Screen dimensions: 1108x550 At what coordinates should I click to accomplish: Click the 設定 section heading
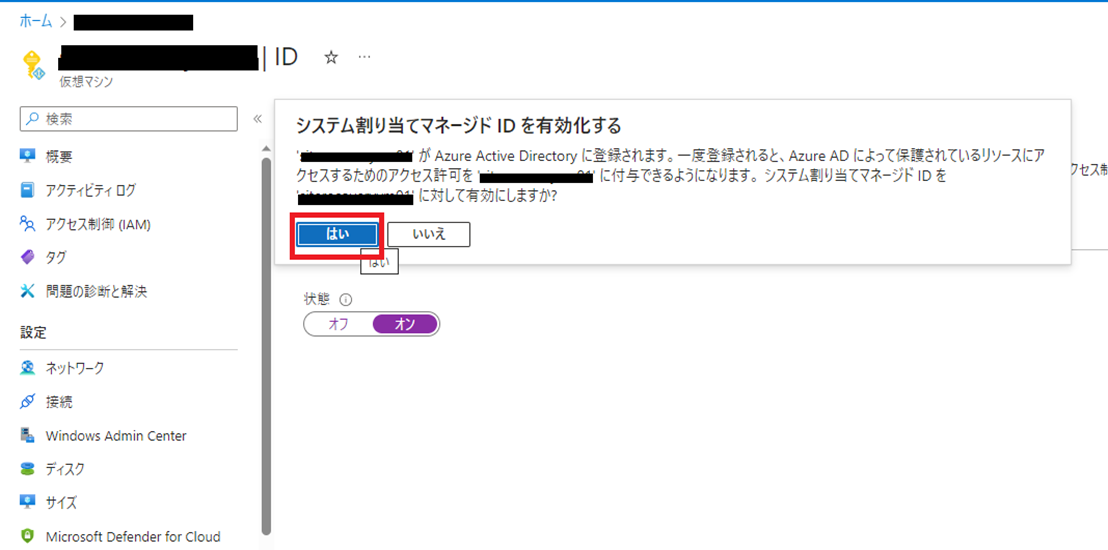(33, 332)
